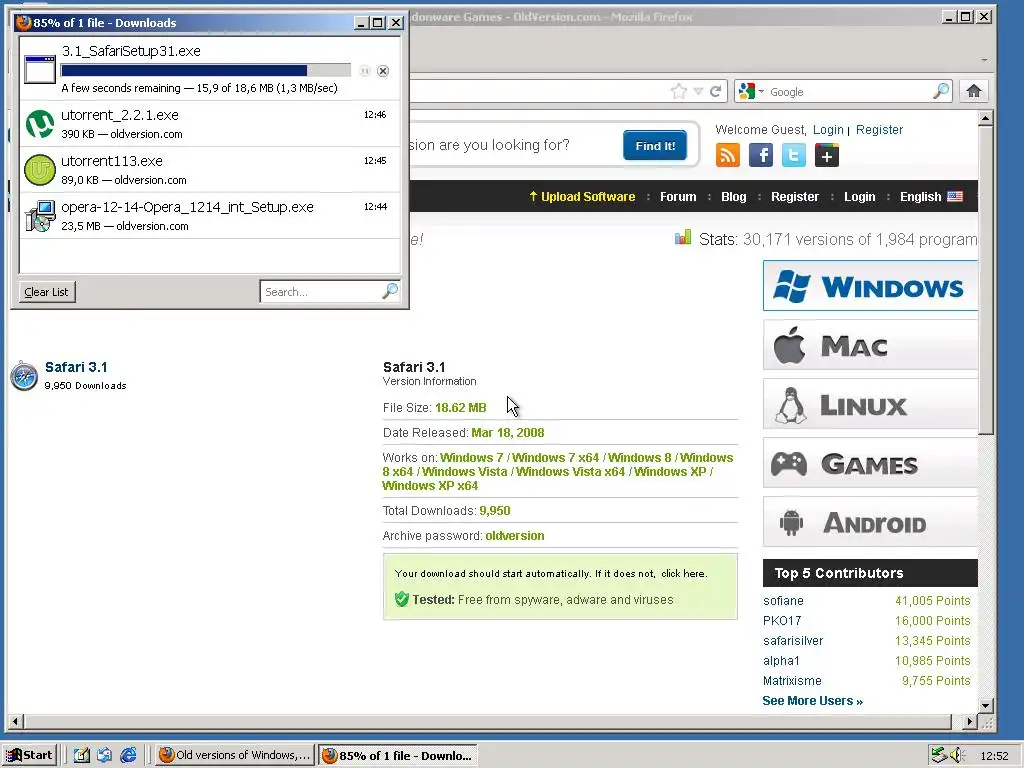The width and height of the screenshot is (1024, 768).
Task: Open the Facebook share icon
Action: pos(761,155)
